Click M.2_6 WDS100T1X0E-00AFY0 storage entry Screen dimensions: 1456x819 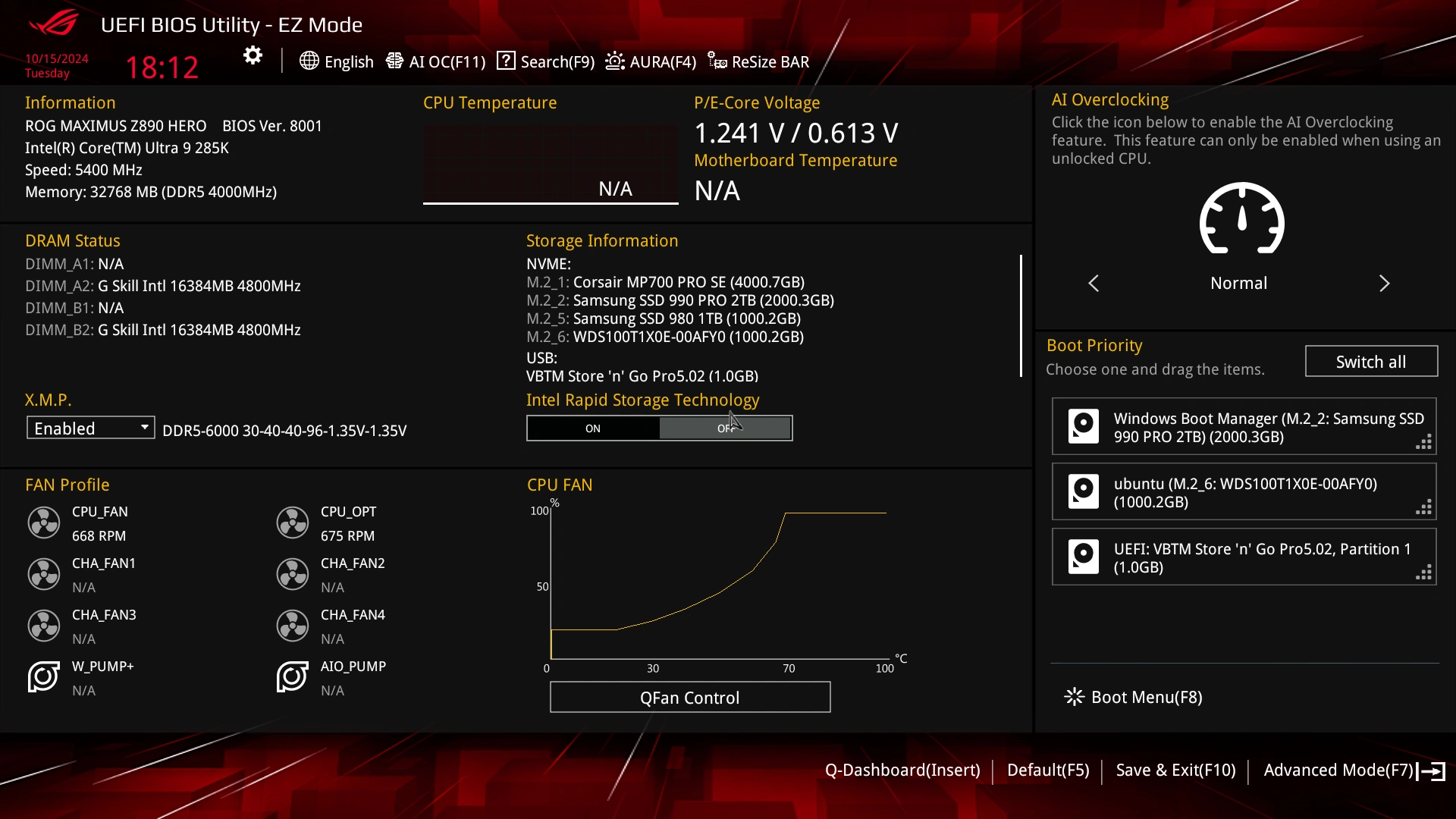pos(665,337)
